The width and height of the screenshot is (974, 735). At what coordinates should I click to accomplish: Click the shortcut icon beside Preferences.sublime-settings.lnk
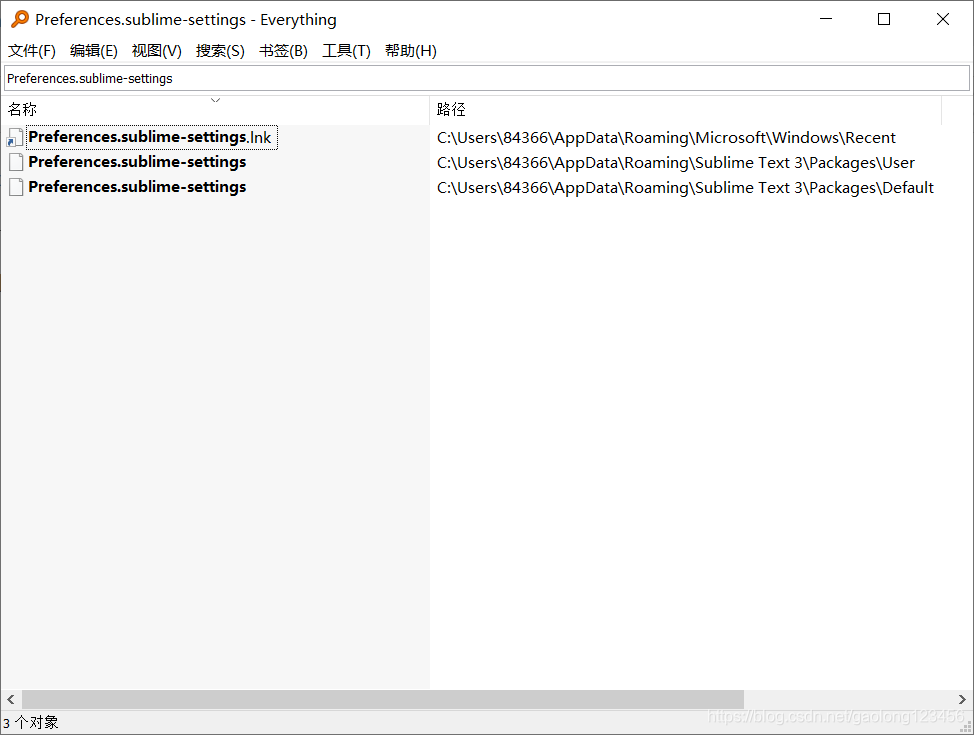click(x=15, y=137)
